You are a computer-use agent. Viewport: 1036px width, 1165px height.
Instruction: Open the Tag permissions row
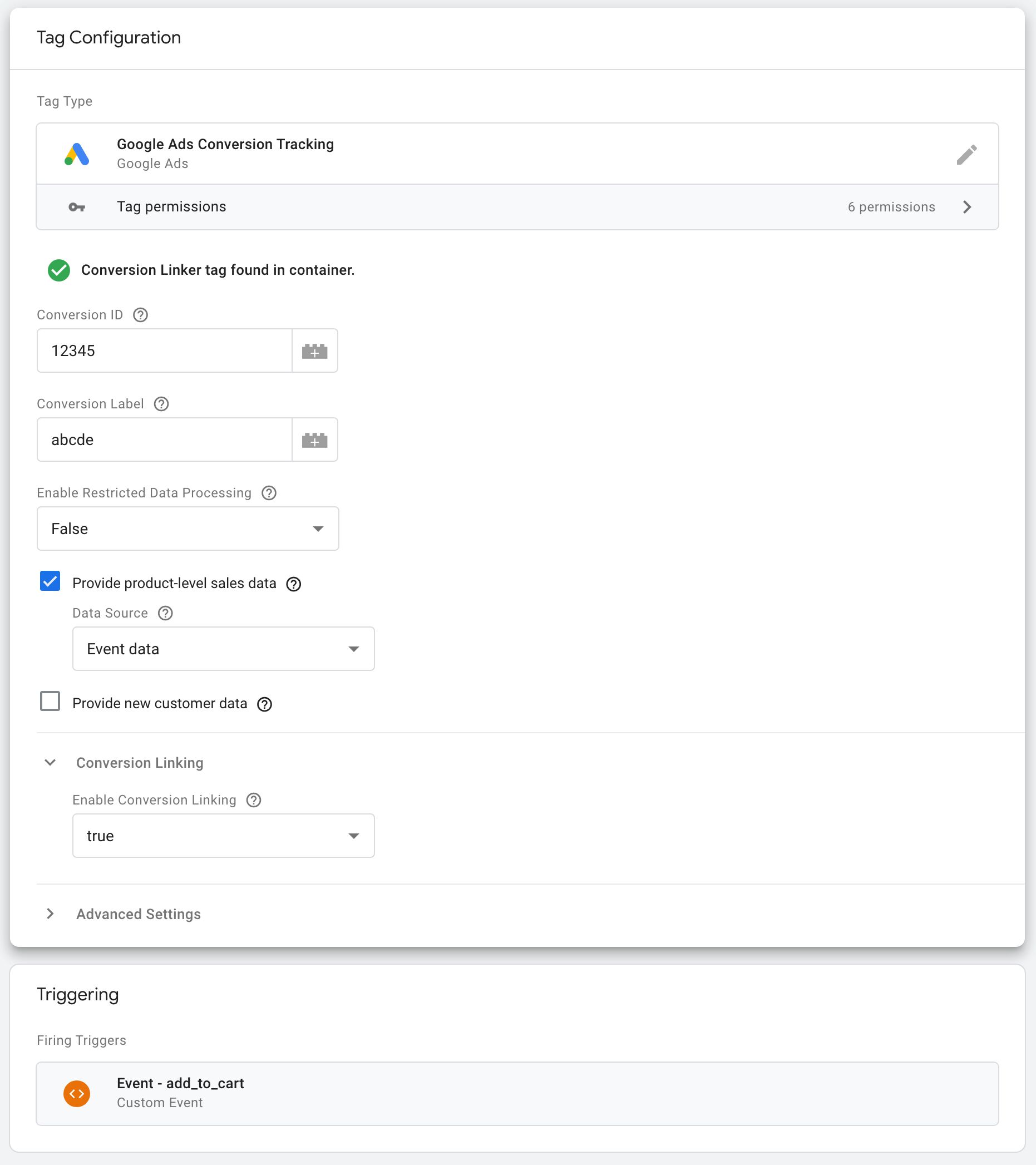pyautogui.click(x=517, y=207)
